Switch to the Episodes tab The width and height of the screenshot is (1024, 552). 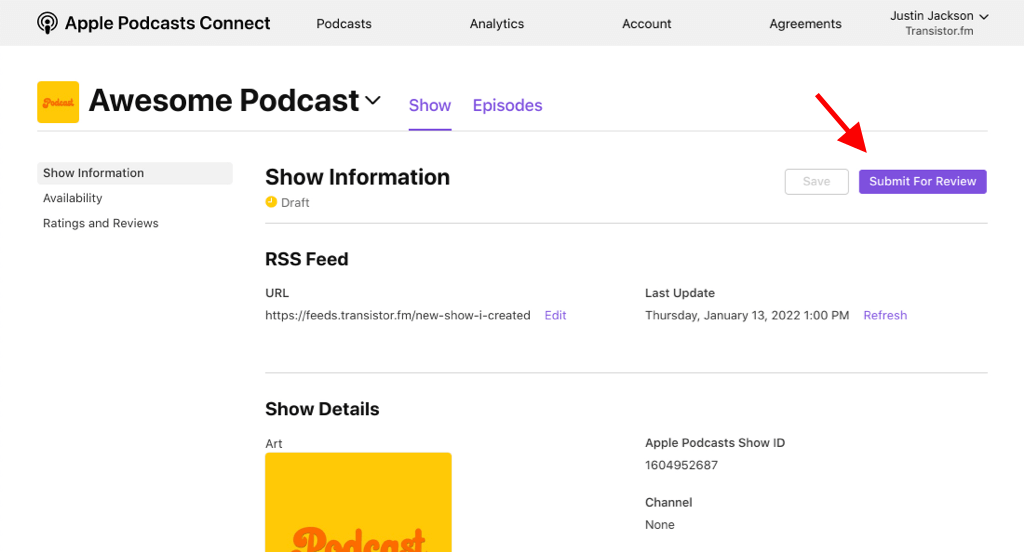pos(507,105)
